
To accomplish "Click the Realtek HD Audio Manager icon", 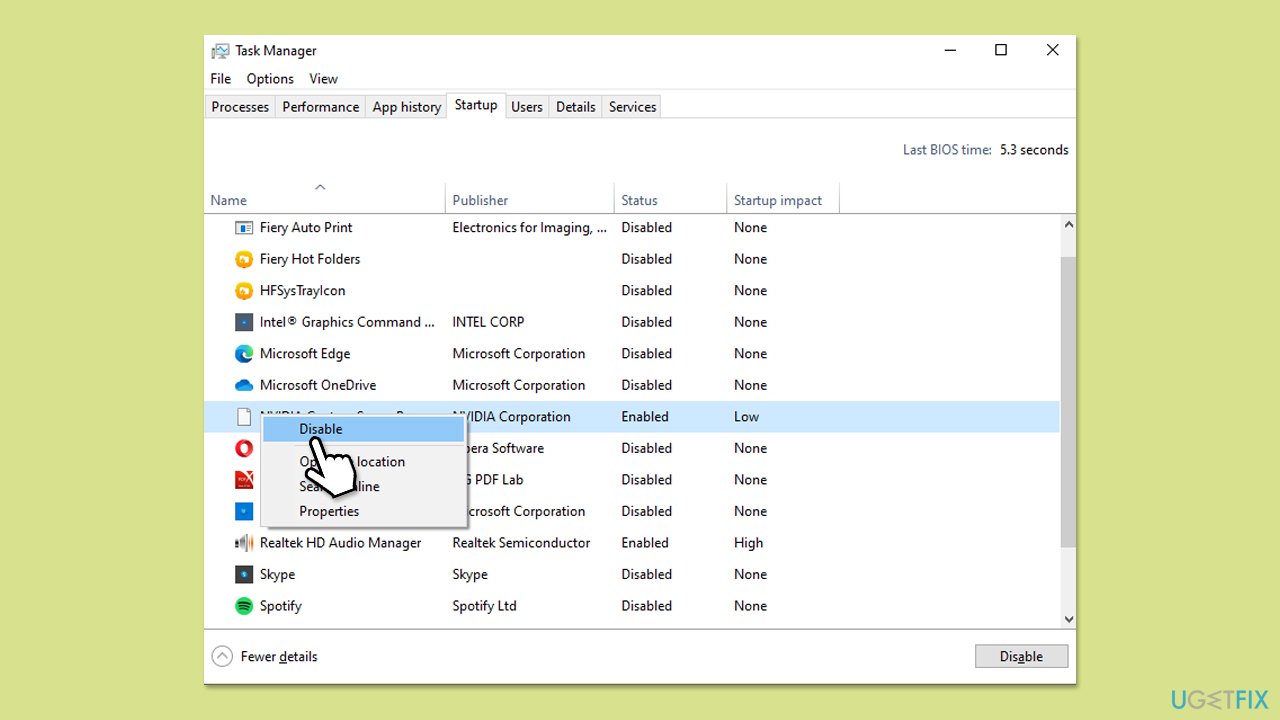I will click(244, 543).
